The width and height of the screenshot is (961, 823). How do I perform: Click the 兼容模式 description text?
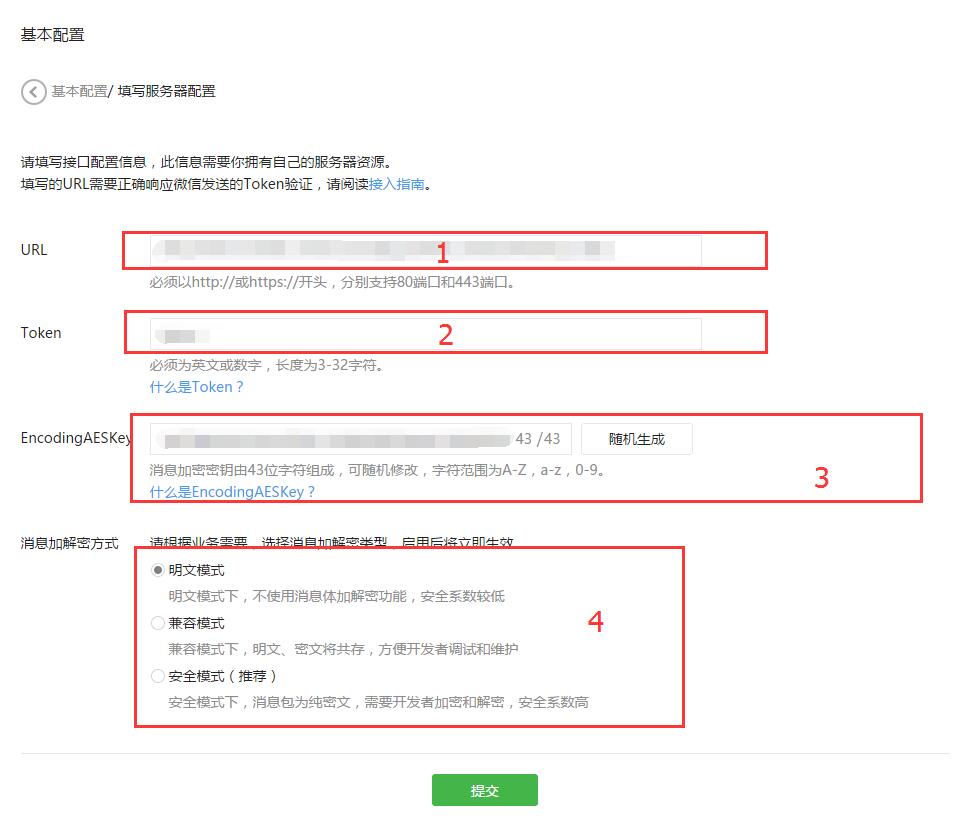click(x=343, y=649)
